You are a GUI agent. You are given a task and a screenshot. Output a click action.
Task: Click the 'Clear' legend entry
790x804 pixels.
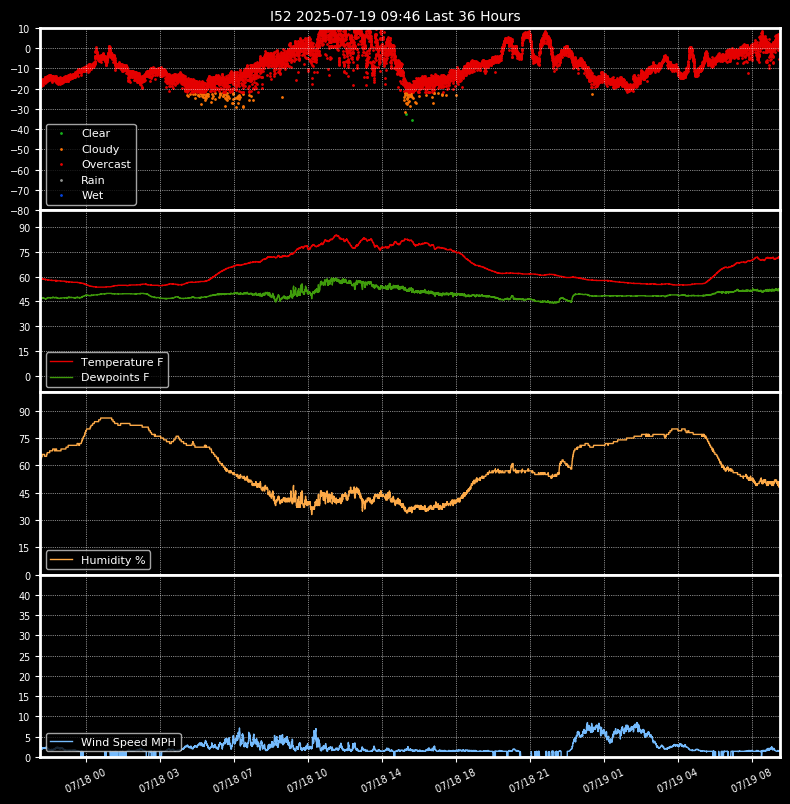pyautogui.click(x=96, y=133)
